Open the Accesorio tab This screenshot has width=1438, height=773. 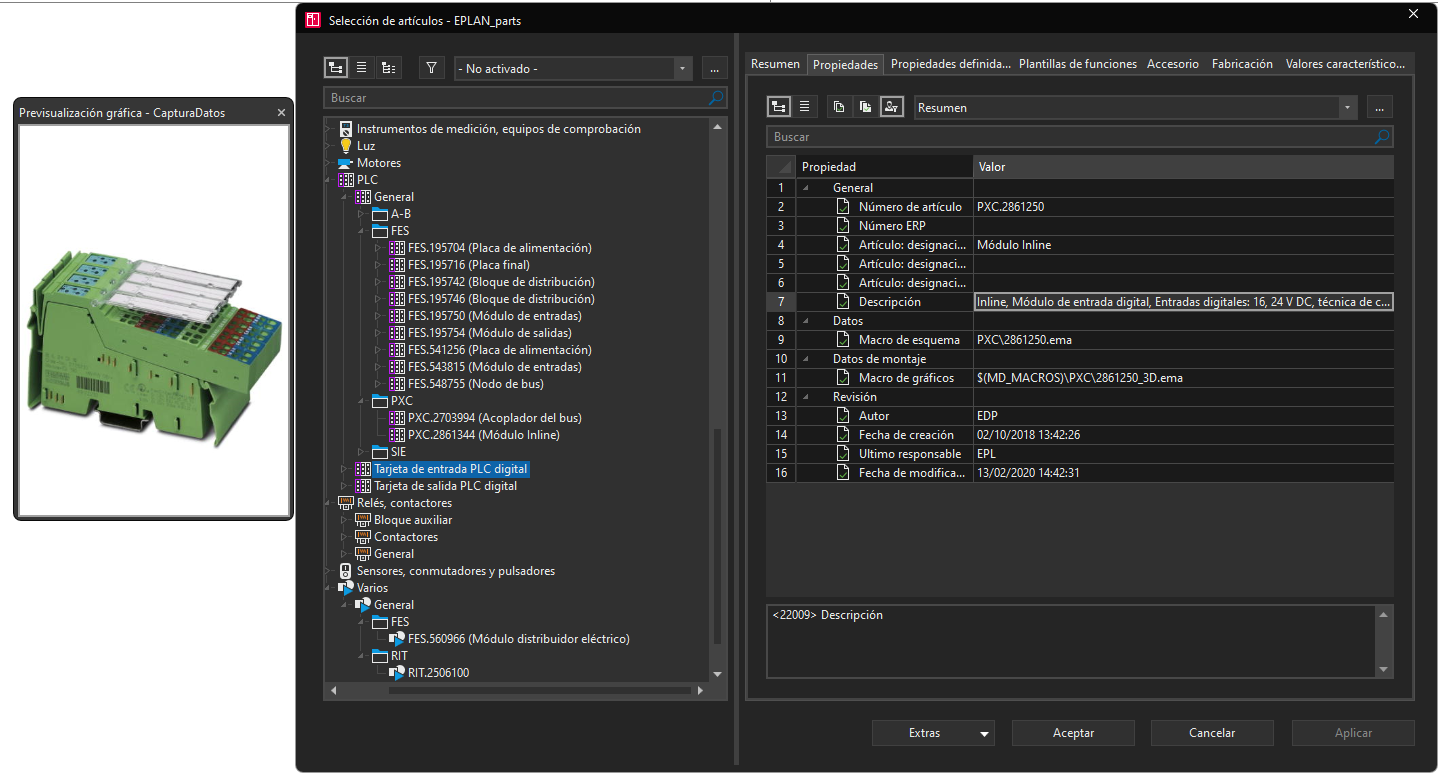pos(1173,63)
